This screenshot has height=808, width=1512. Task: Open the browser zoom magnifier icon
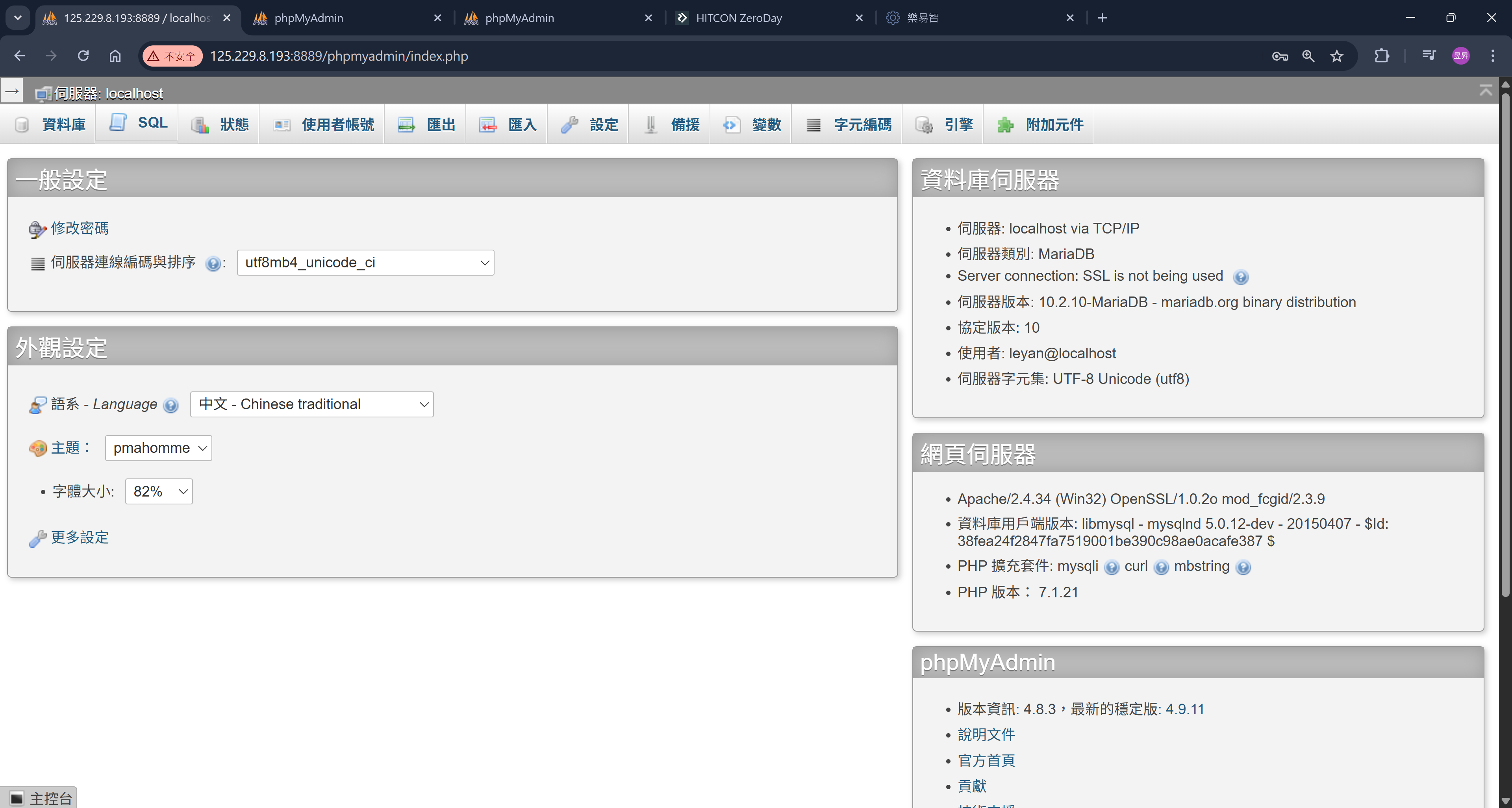1308,56
